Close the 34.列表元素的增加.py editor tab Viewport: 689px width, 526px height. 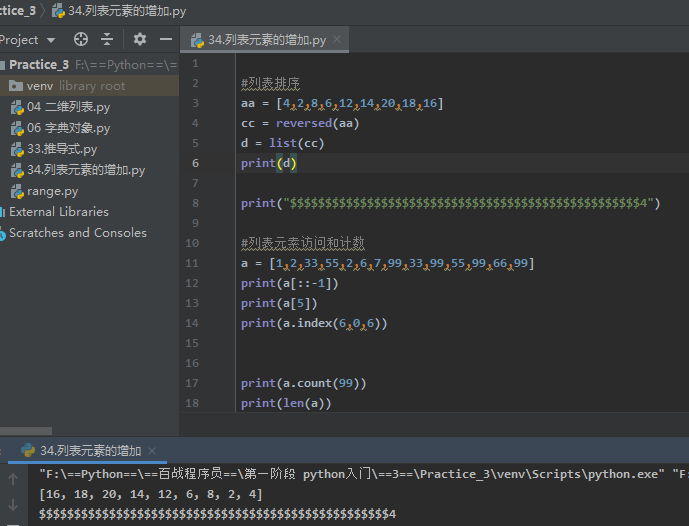pyautogui.click(x=337, y=39)
